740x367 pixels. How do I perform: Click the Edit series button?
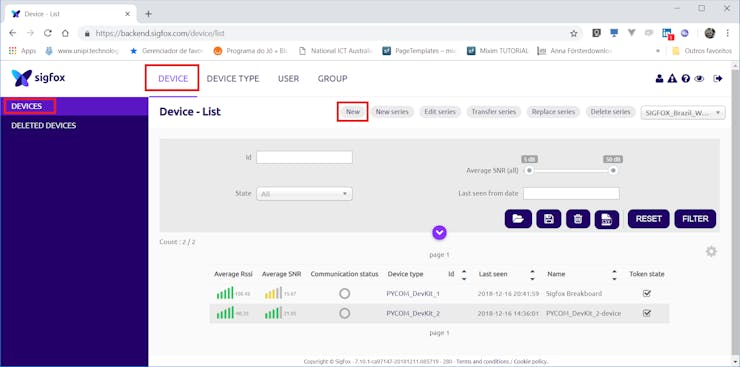pyautogui.click(x=440, y=112)
